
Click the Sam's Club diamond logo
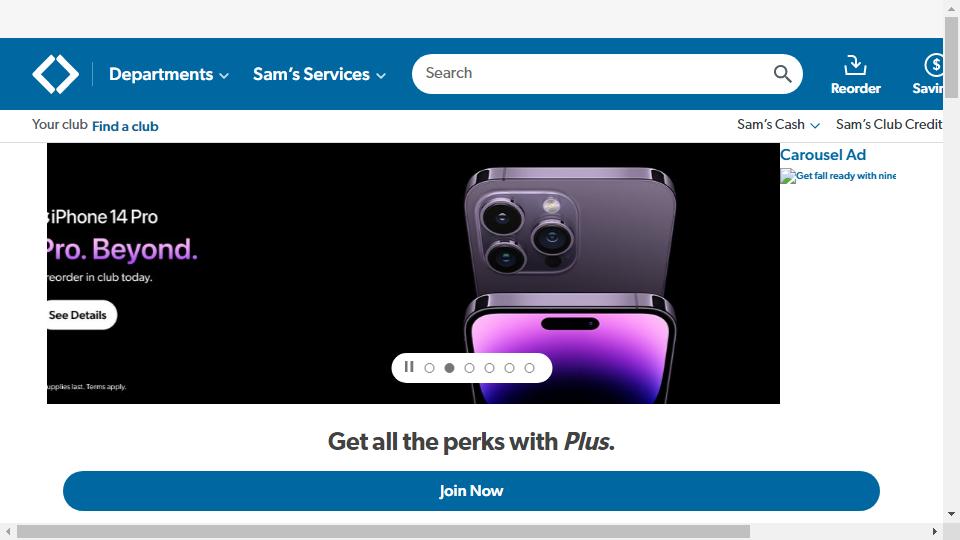coord(55,74)
